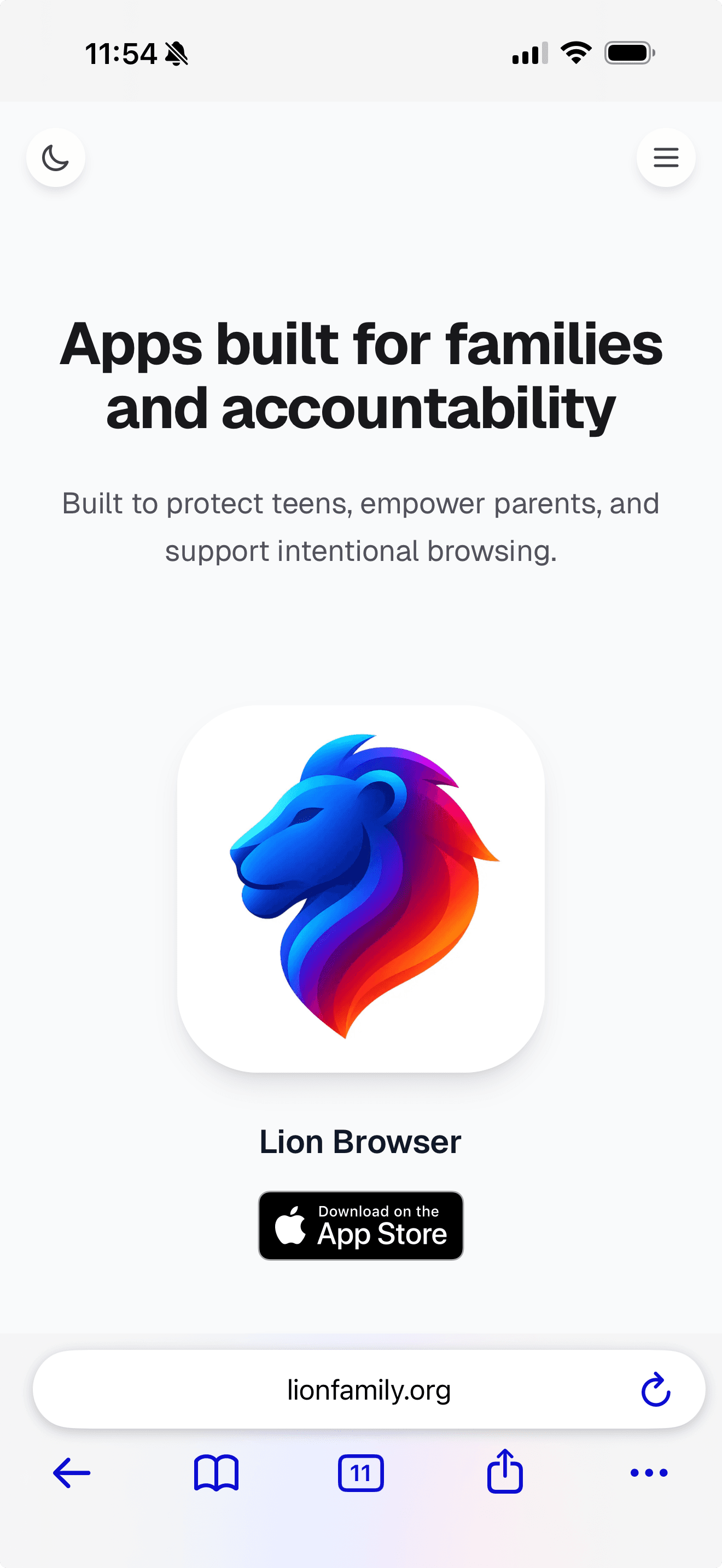Focus the lionfamily.org address bar
This screenshot has height=1568, width=722.
point(369,1390)
